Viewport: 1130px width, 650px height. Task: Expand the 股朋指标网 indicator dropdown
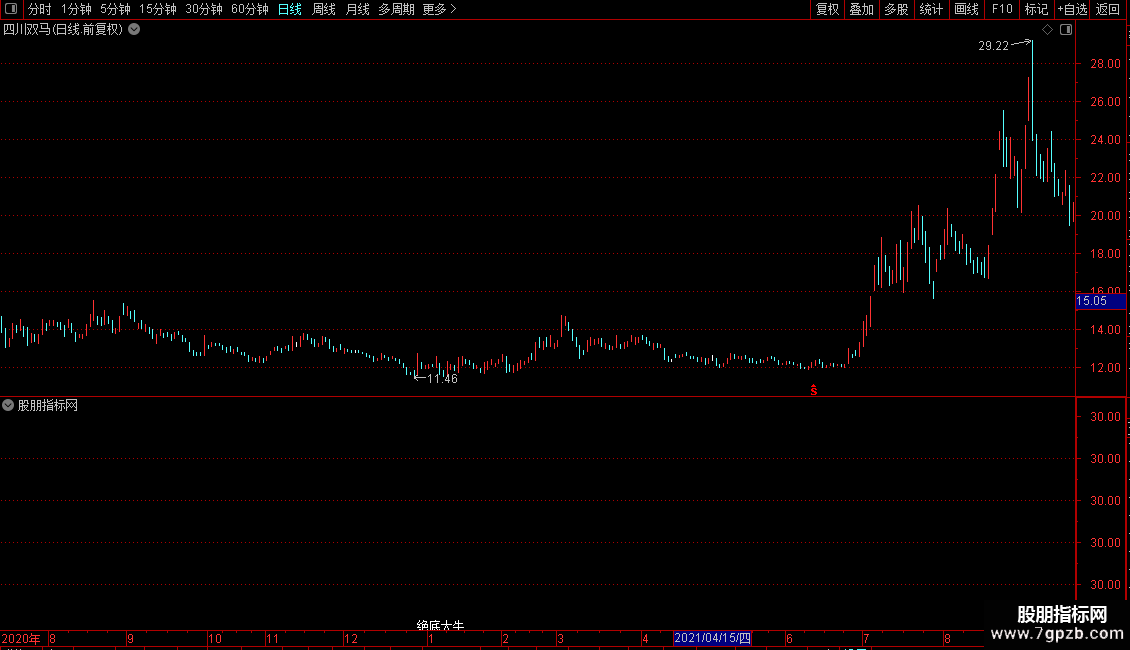click(x=8, y=406)
